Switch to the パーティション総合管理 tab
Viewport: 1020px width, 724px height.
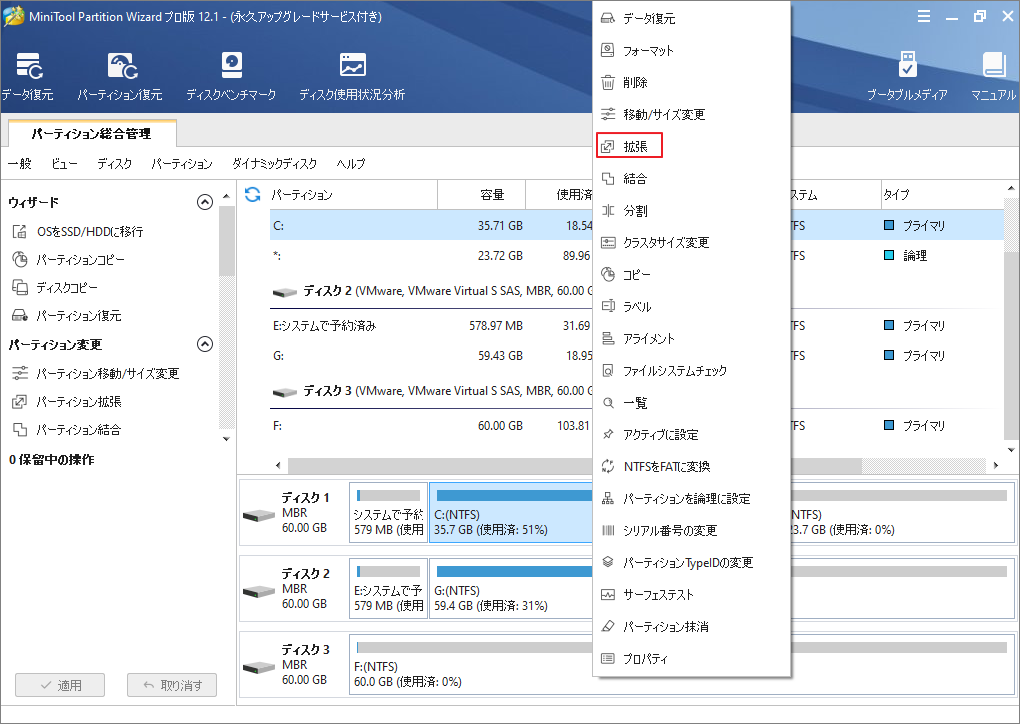click(x=91, y=132)
